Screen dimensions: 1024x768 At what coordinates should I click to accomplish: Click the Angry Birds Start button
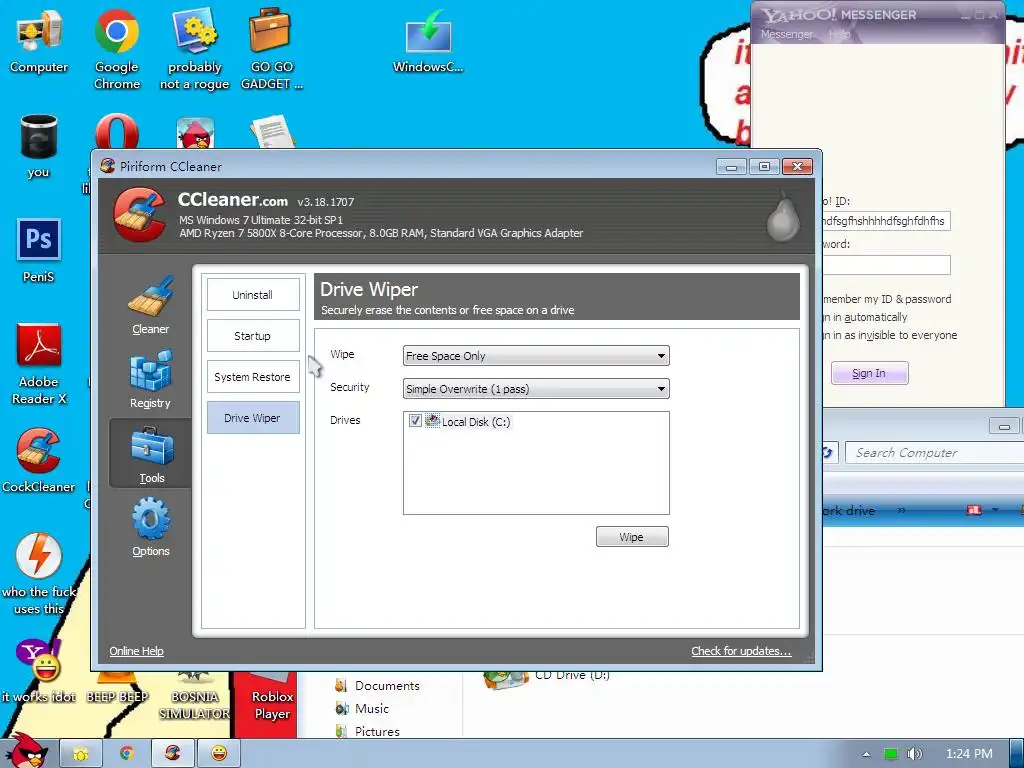click(x=26, y=751)
